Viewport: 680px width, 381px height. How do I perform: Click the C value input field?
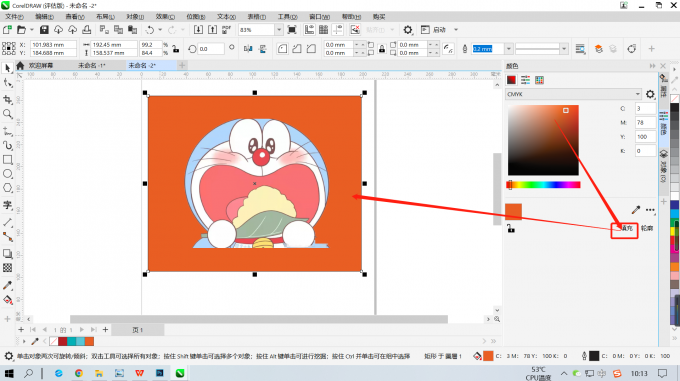click(645, 108)
